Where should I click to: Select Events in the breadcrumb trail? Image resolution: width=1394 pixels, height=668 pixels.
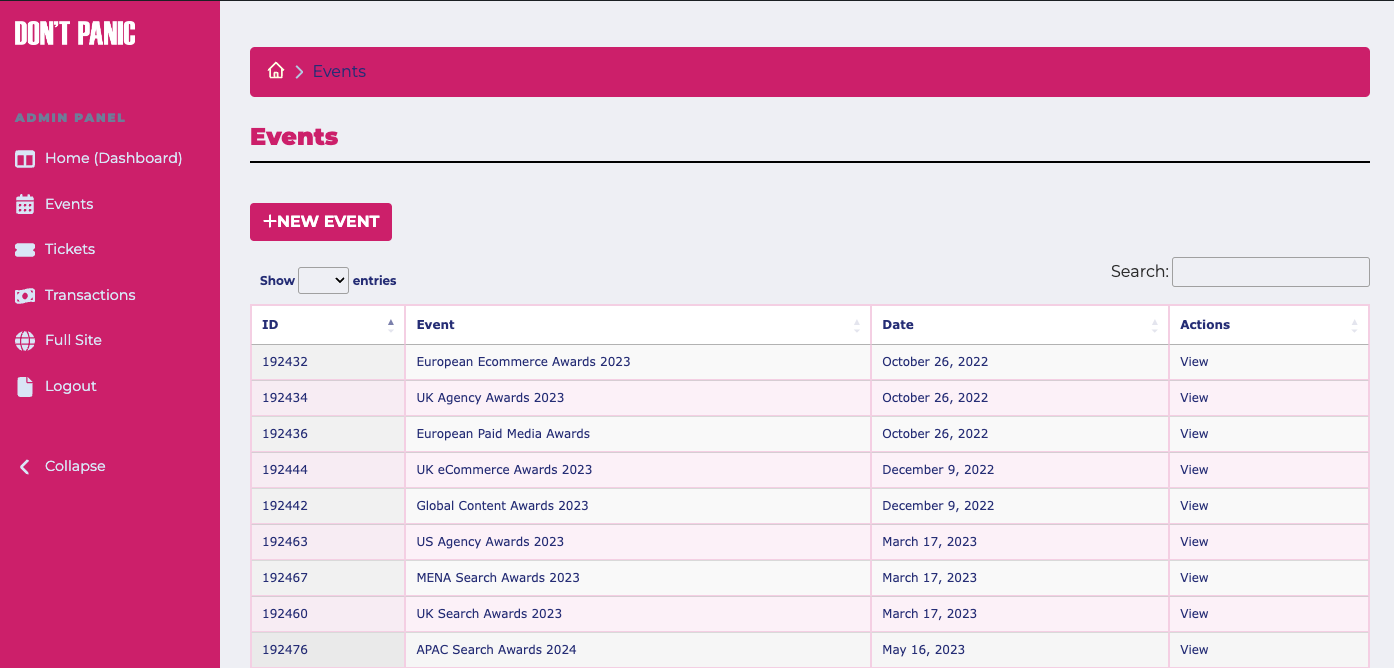coord(339,71)
